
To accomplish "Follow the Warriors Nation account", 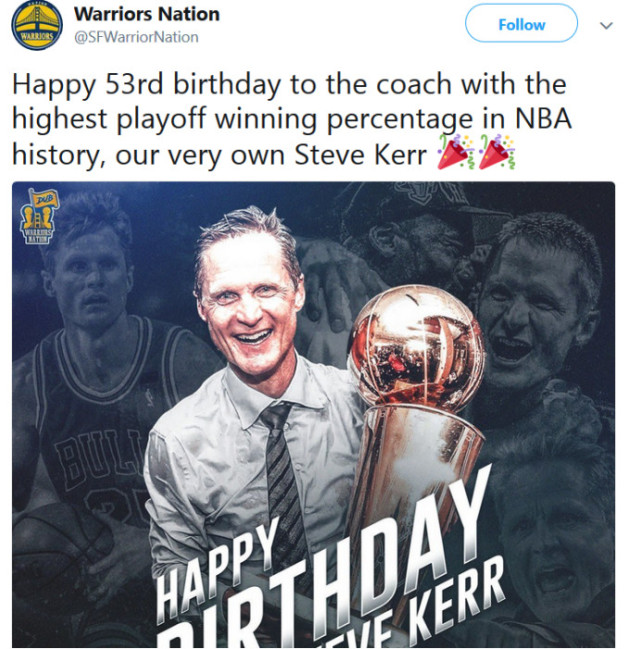I will [521, 24].
